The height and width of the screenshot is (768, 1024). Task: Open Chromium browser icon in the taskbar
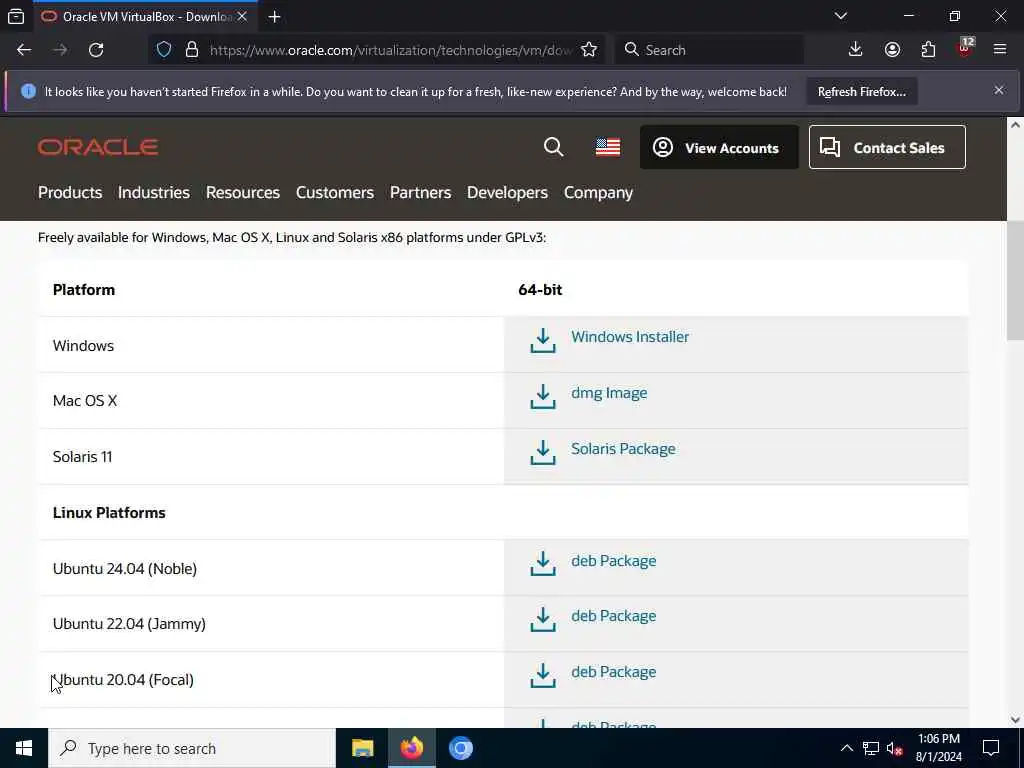coord(460,748)
